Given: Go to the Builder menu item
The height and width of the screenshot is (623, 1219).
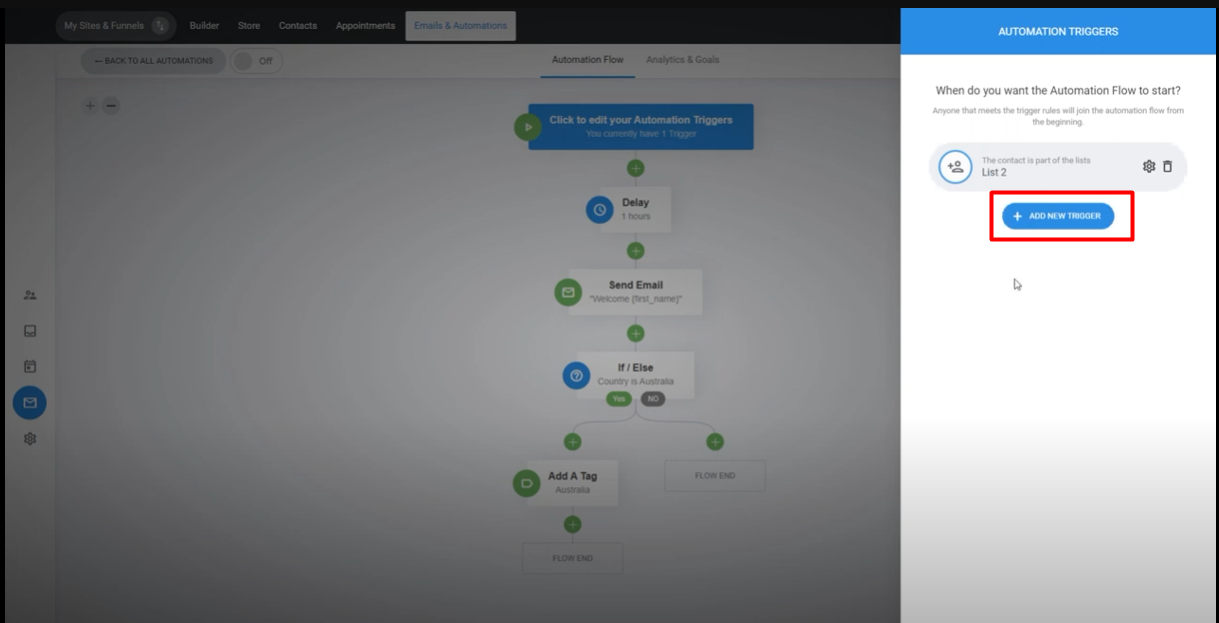Looking at the screenshot, I should (204, 26).
